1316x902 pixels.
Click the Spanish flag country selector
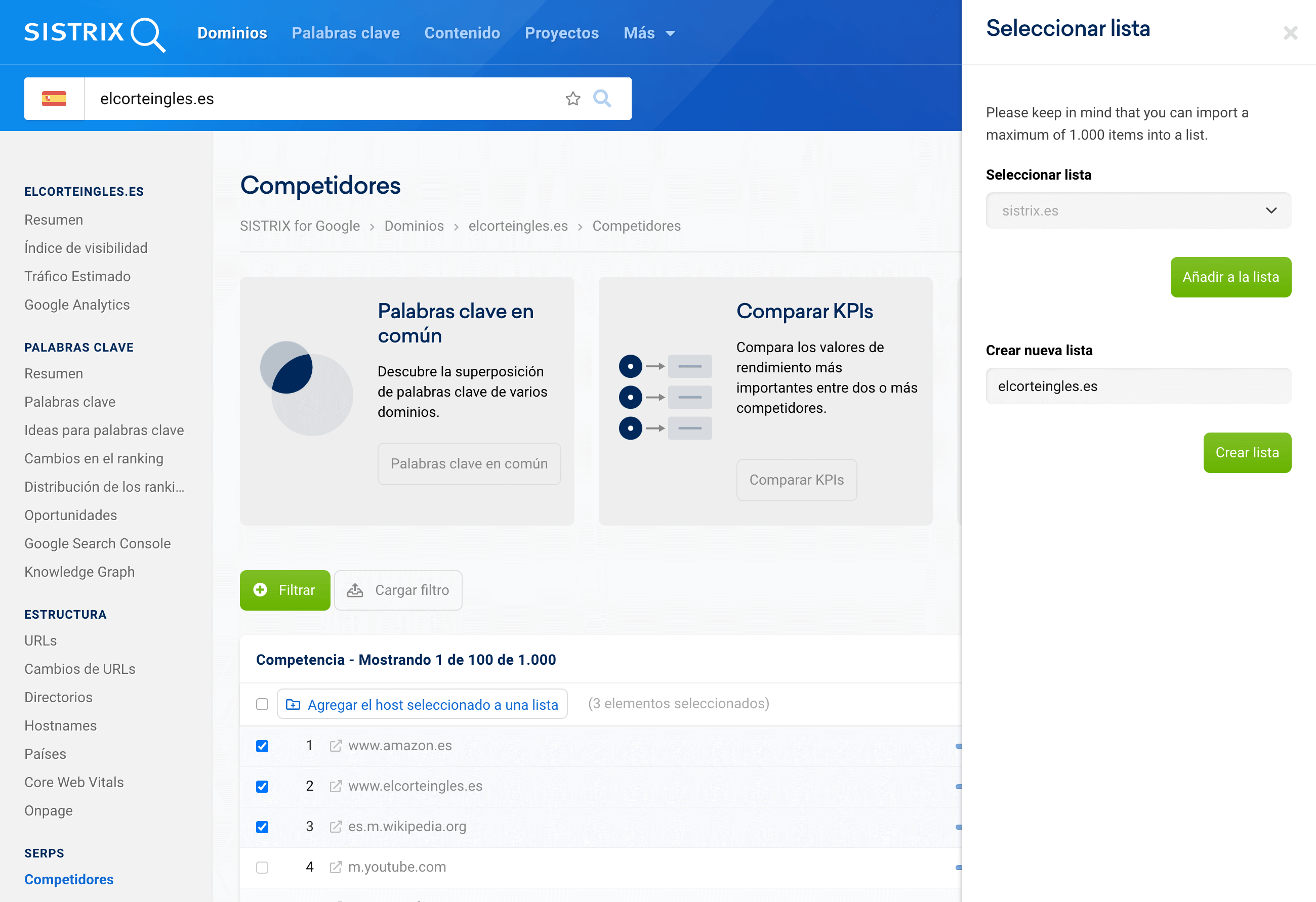coord(54,99)
